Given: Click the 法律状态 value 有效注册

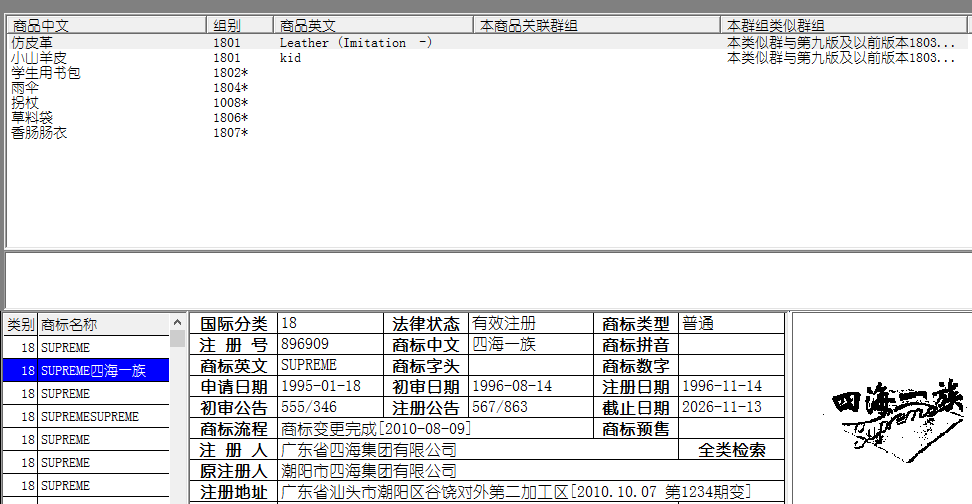Looking at the screenshot, I should pos(531,323).
